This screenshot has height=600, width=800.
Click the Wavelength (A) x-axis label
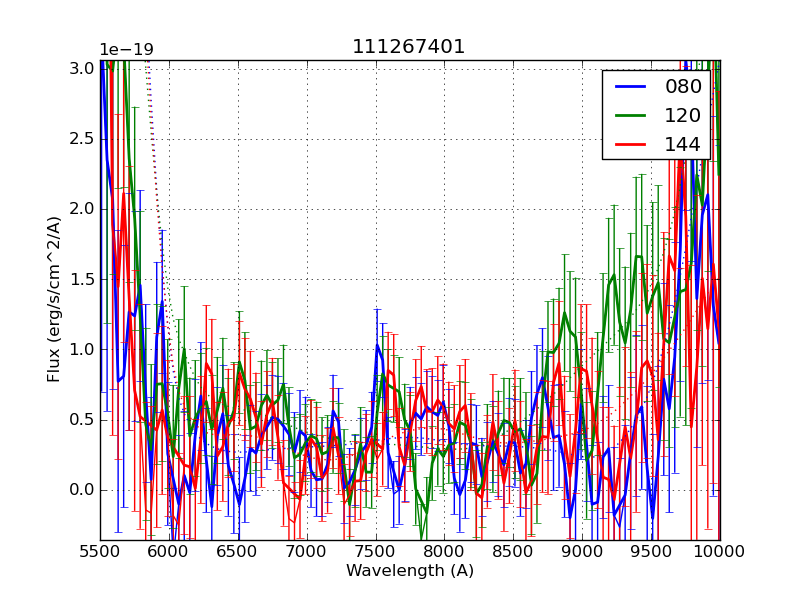coord(410,571)
